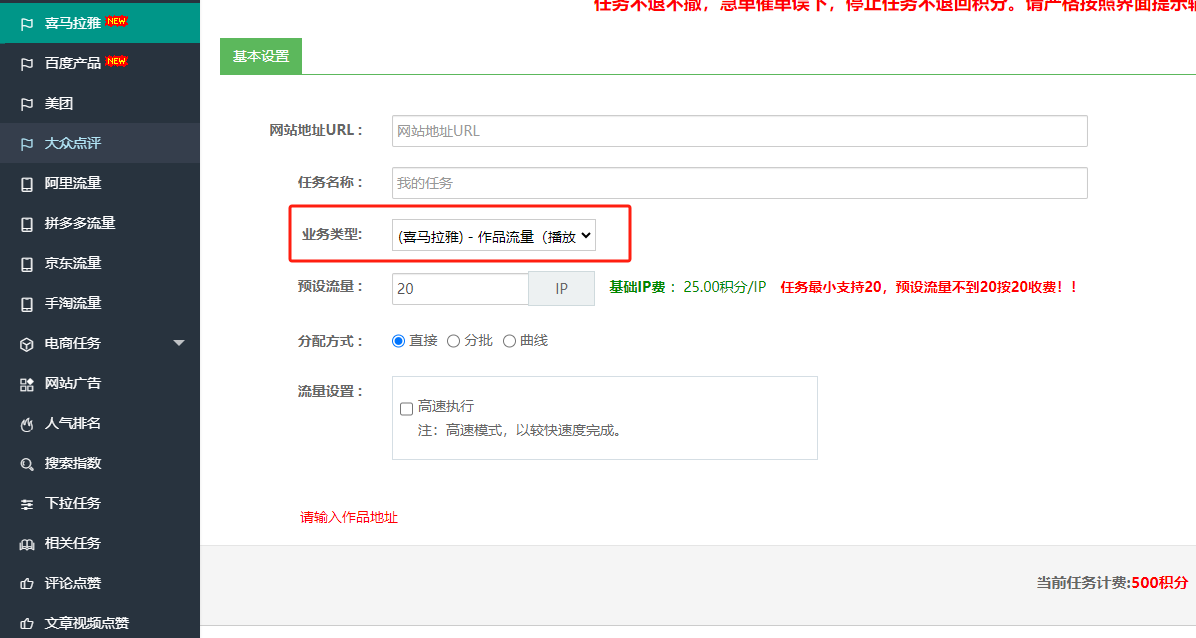The width and height of the screenshot is (1196, 638).
Task: Open 搜索指数 in the sidebar
Action: 100,463
